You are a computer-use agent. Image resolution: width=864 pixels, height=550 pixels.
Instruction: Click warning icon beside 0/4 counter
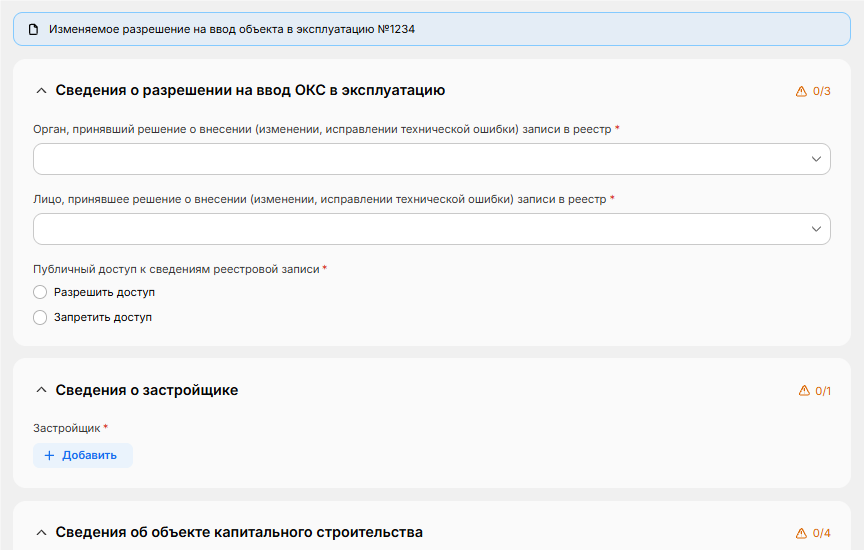tap(801, 533)
